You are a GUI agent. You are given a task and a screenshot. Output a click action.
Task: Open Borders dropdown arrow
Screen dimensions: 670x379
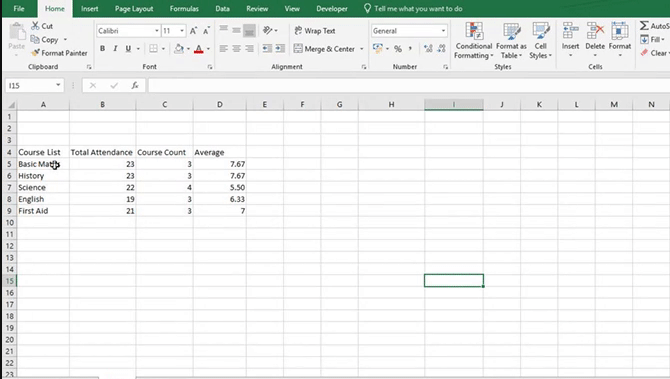tap(163, 49)
